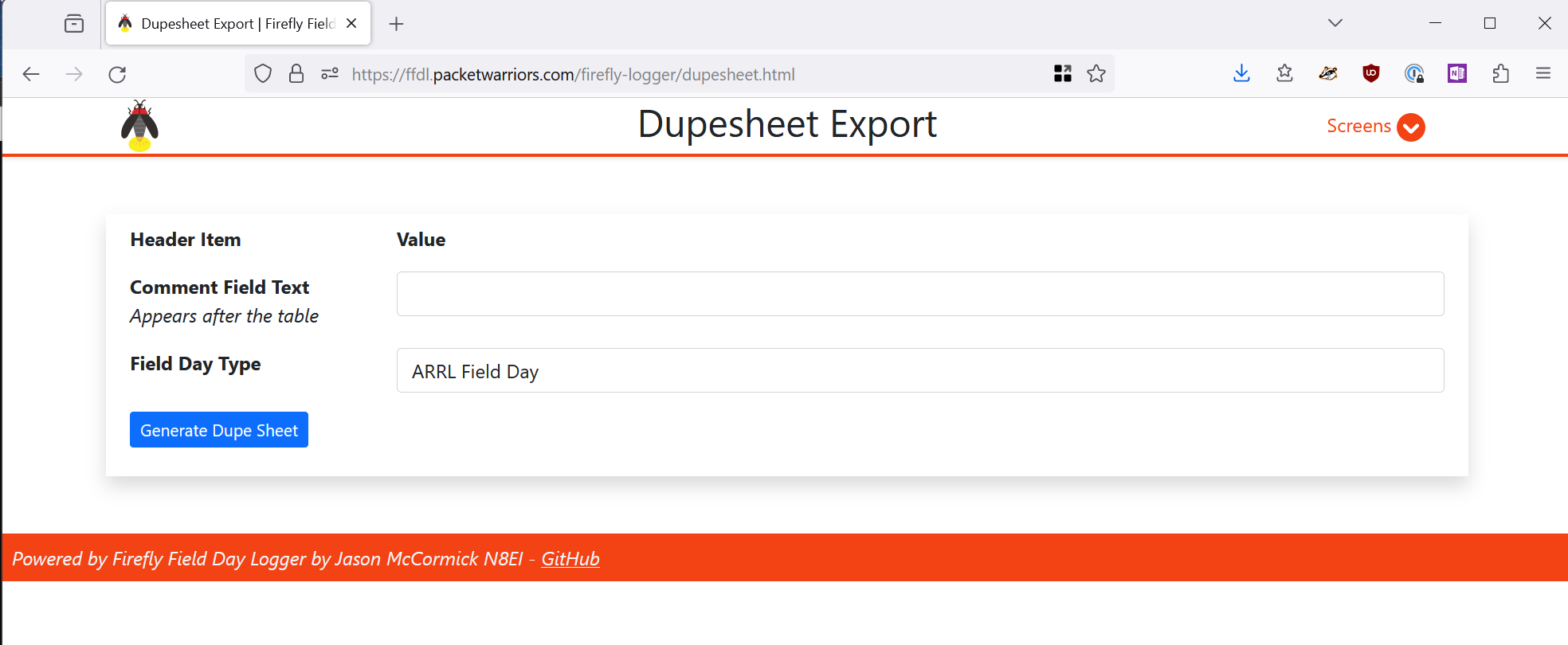1568x645 pixels.
Task: Open a new browser tab
Action: pyautogui.click(x=396, y=24)
